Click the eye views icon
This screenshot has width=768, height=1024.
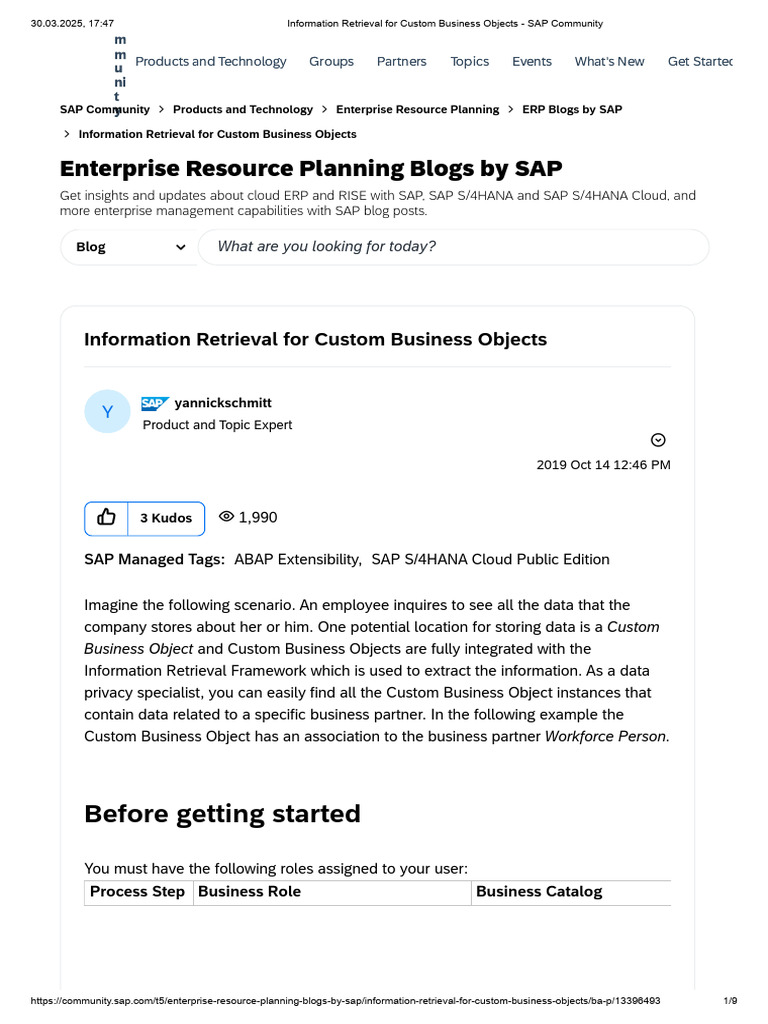click(x=226, y=517)
